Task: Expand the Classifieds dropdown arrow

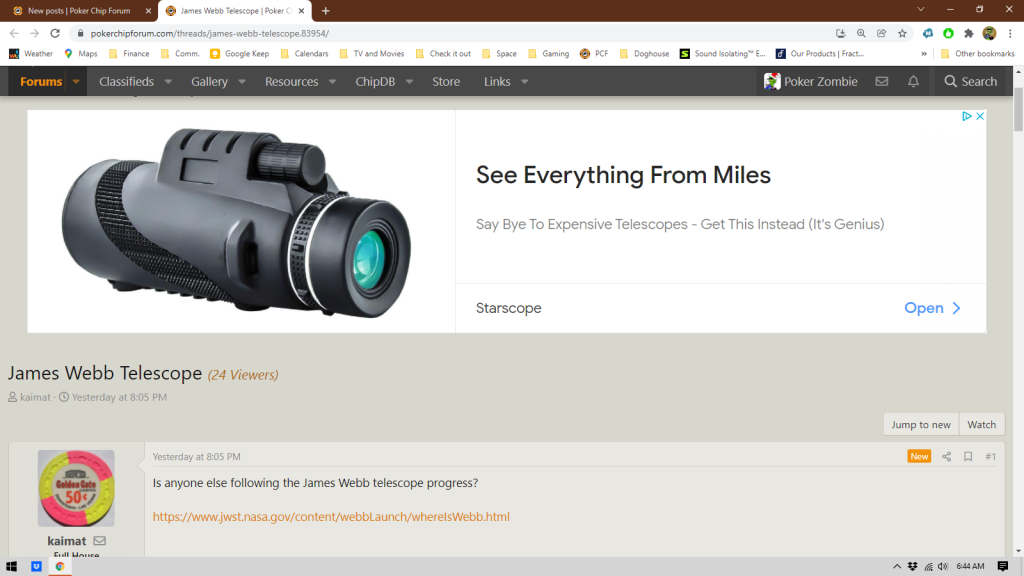Action: click(168, 82)
